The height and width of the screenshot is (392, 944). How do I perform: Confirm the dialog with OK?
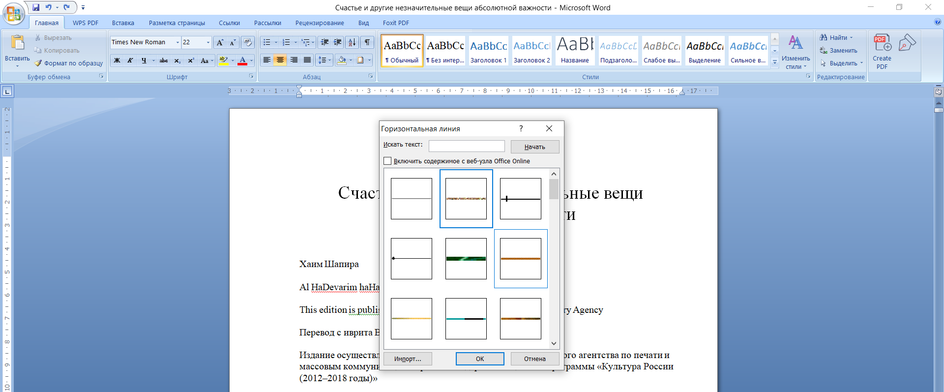[480, 358]
